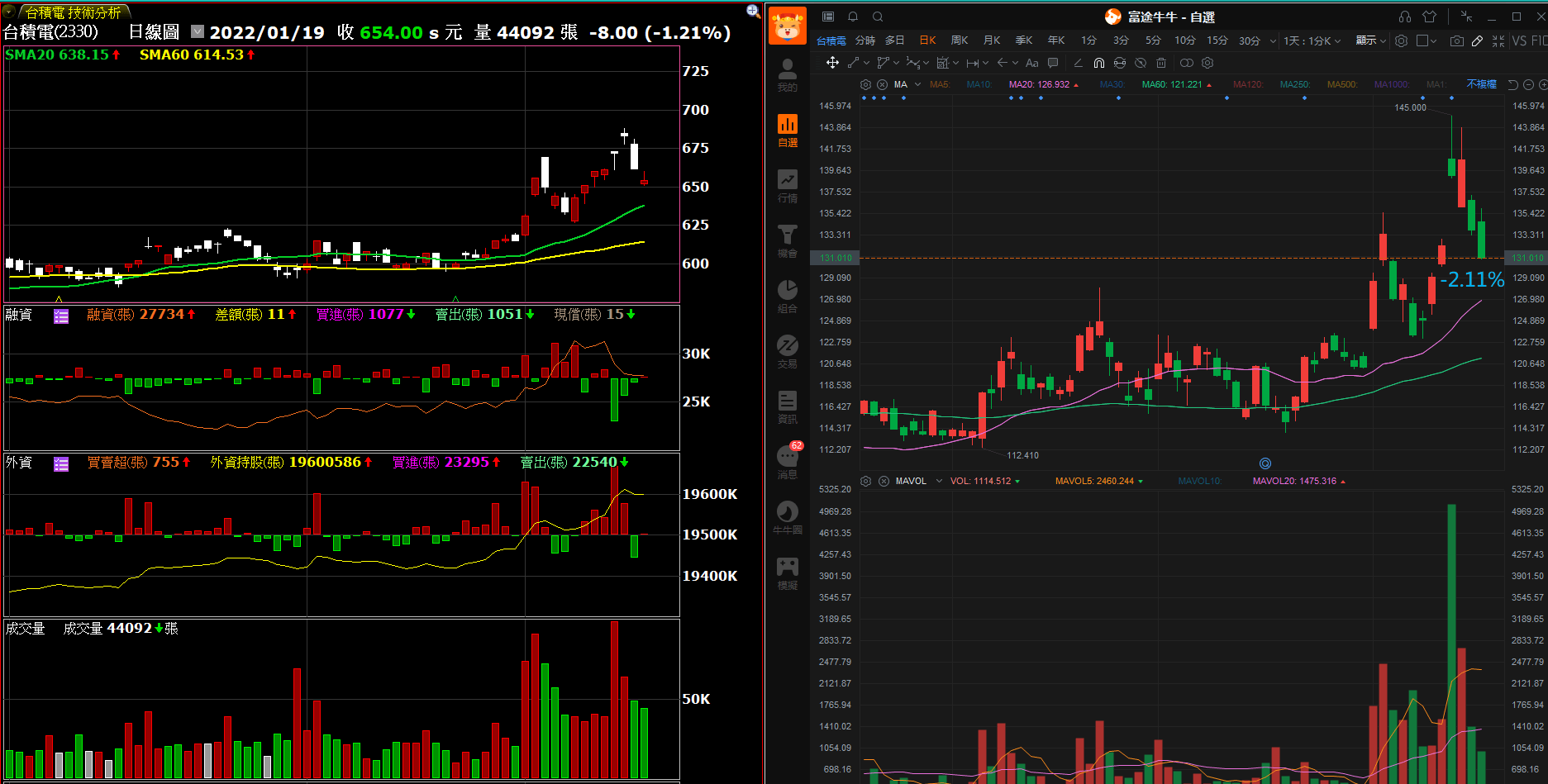The height and width of the screenshot is (784, 1548).
Task: Switch to 年K yearly chart tab
Action: [1056, 40]
